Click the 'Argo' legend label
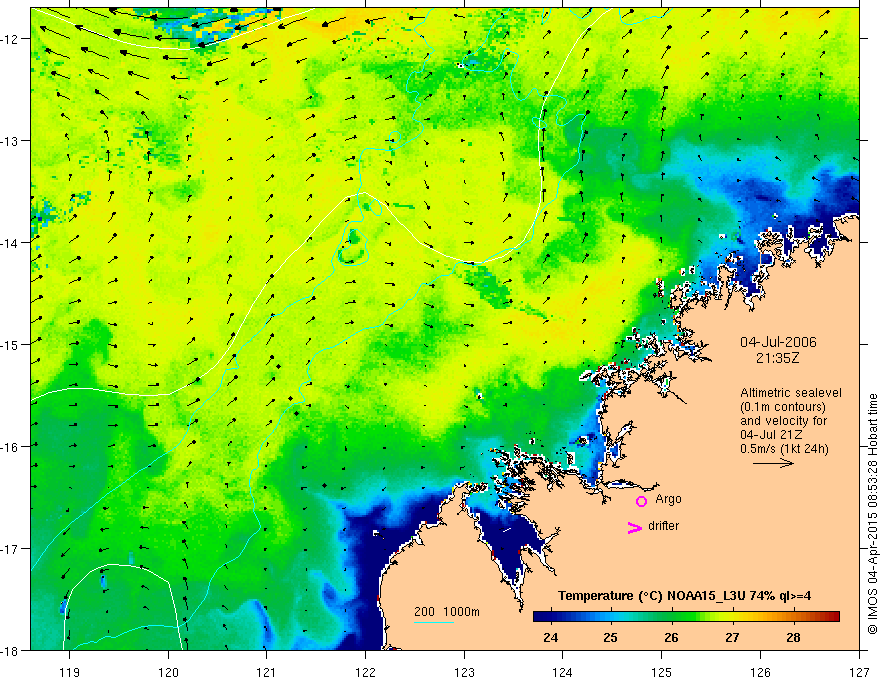The width and height of the screenshot is (880, 680). pyautogui.click(x=668, y=499)
